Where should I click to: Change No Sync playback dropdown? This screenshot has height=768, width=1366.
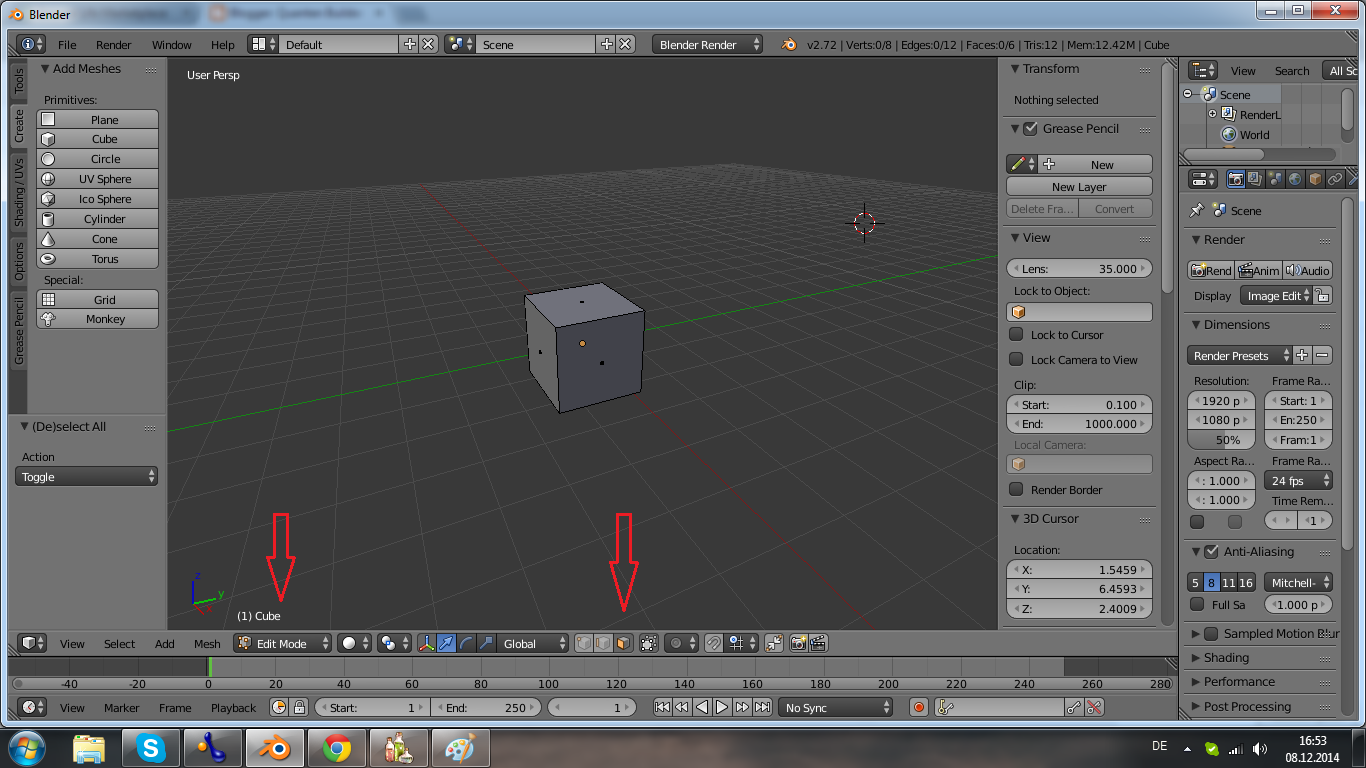pos(836,707)
